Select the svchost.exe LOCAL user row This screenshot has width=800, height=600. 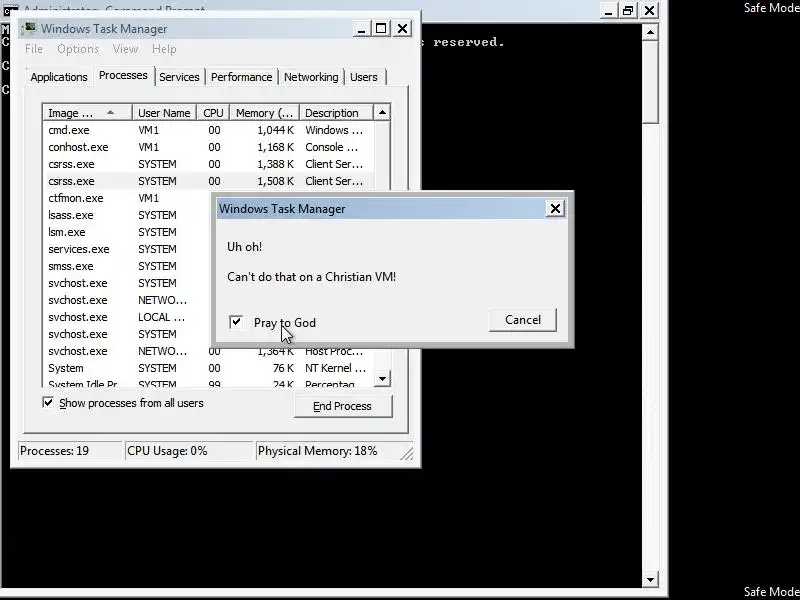pyautogui.click(x=128, y=317)
